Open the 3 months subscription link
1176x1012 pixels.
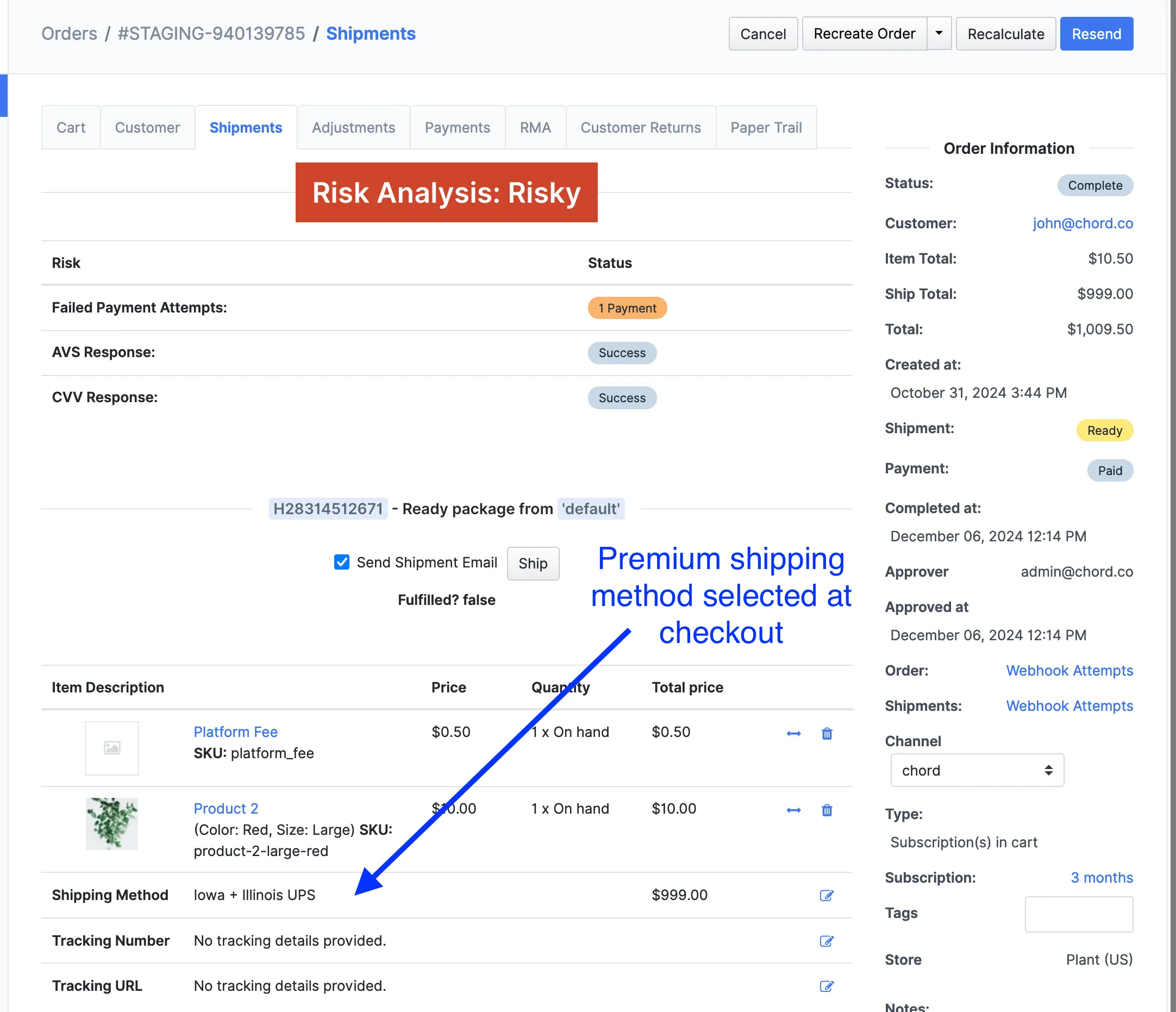[x=1102, y=877]
